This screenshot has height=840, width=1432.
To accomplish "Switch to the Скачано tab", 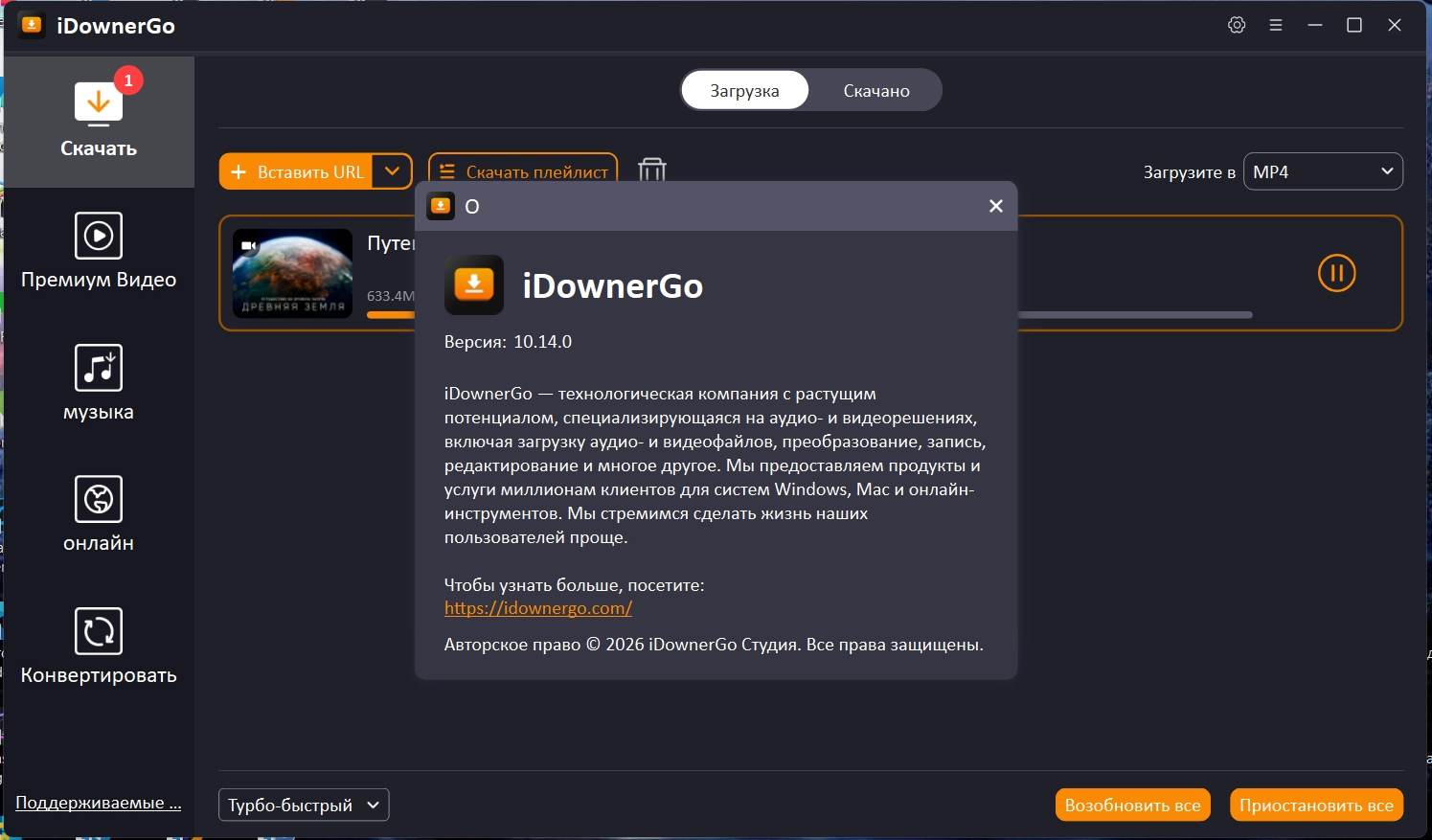I will tap(876, 90).
